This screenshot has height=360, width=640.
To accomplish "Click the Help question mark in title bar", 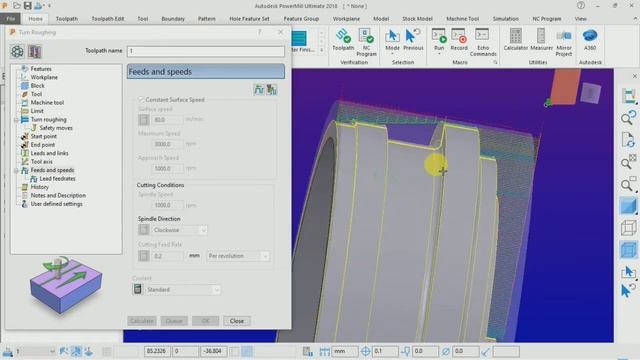I will [x=581, y=6].
